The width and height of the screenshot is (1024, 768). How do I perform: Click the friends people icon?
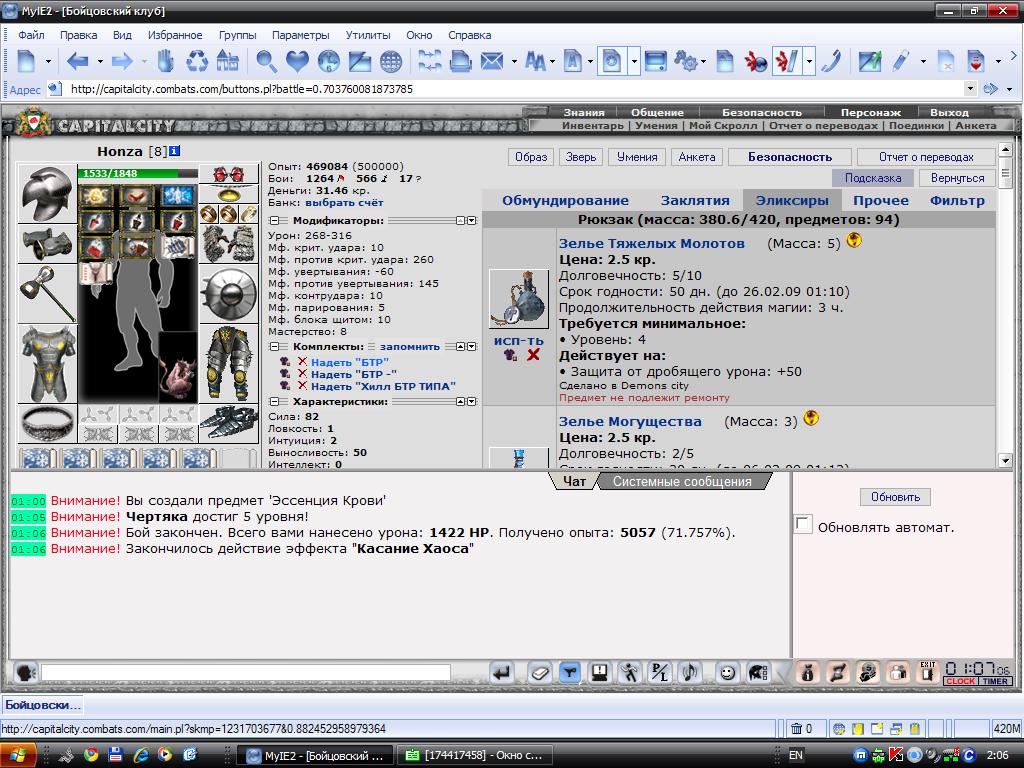(x=899, y=672)
